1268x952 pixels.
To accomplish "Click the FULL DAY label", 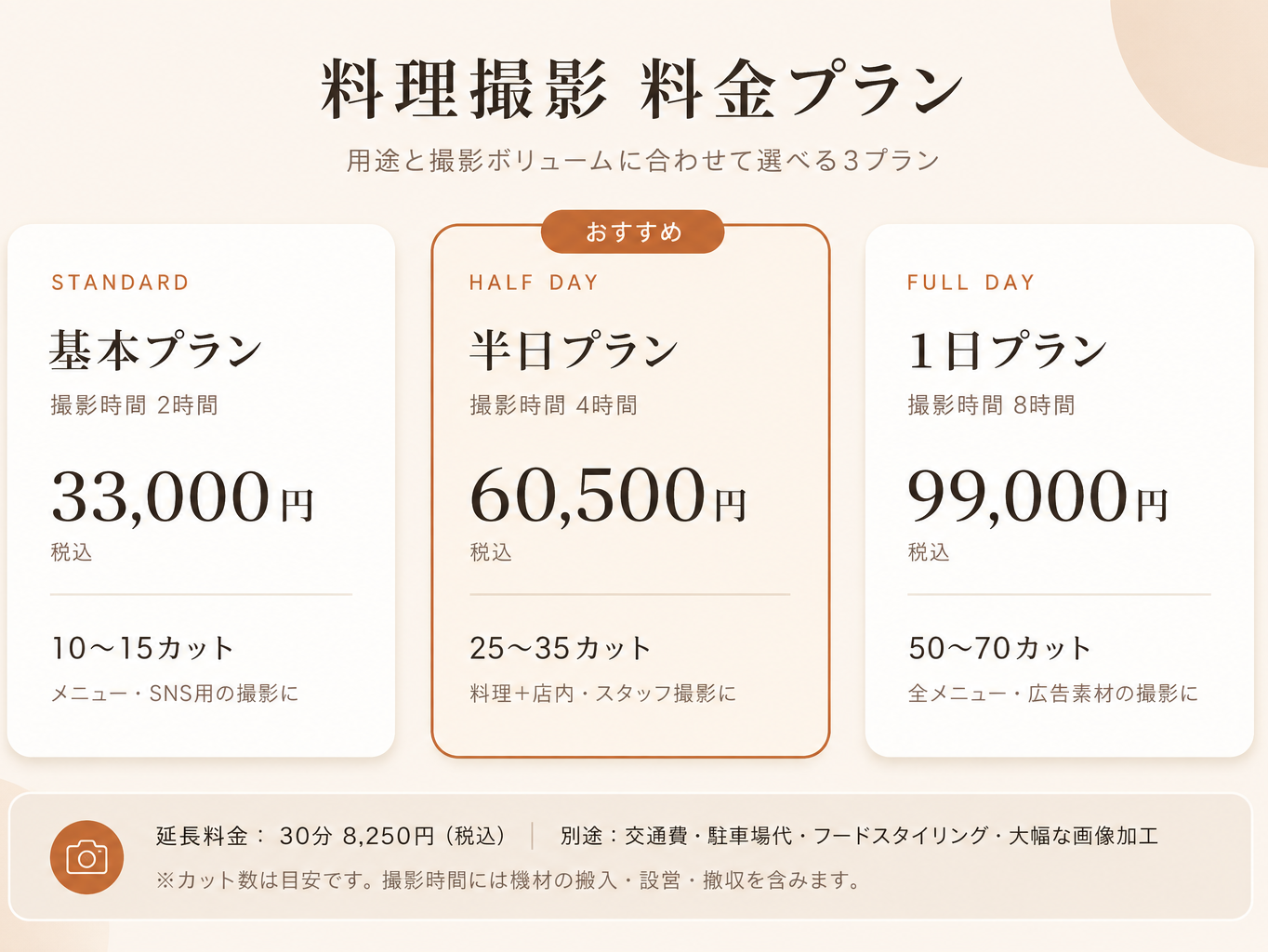I will coord(971,283).
